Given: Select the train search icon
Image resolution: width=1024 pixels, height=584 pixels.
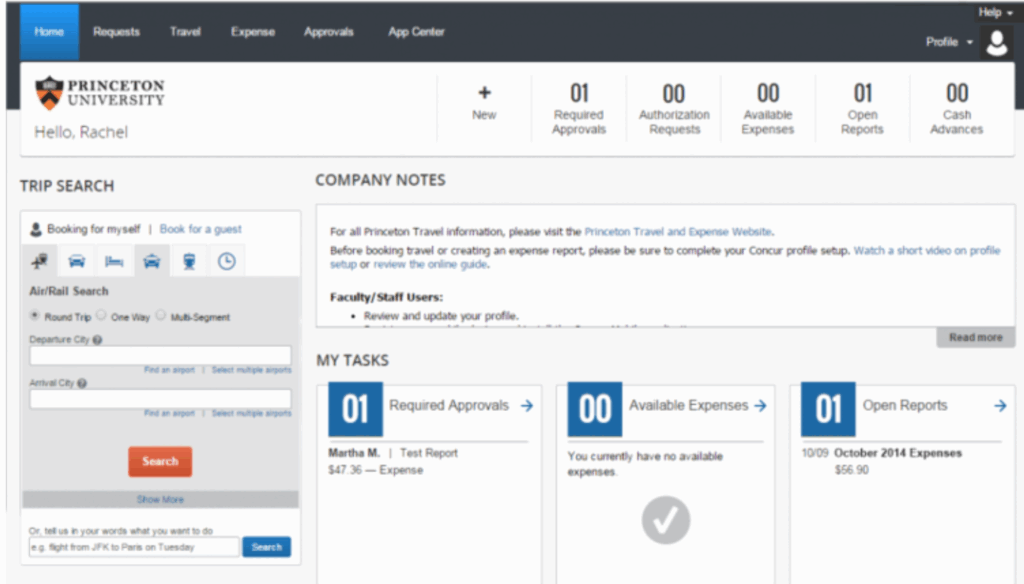Looking at the screenshot, I should point(188,261).
